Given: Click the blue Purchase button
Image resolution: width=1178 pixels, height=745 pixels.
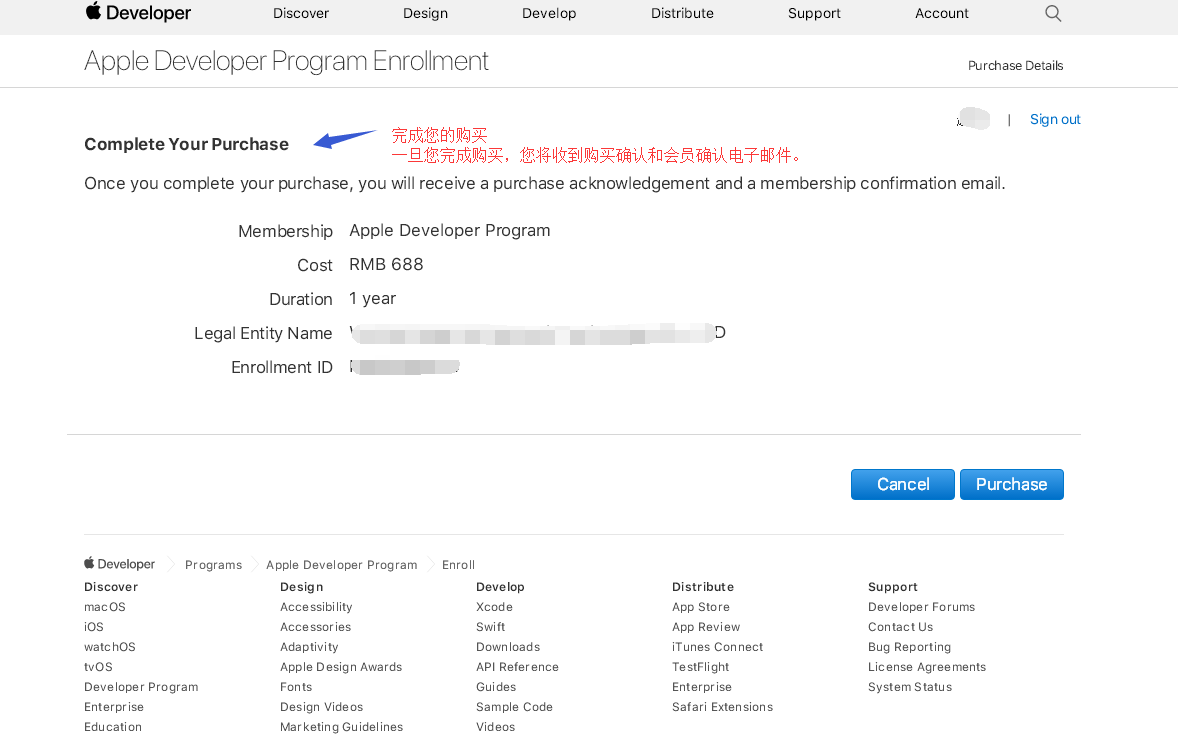Looking at the screenshot, I should pyautogui.click(x=1011, y=484).
